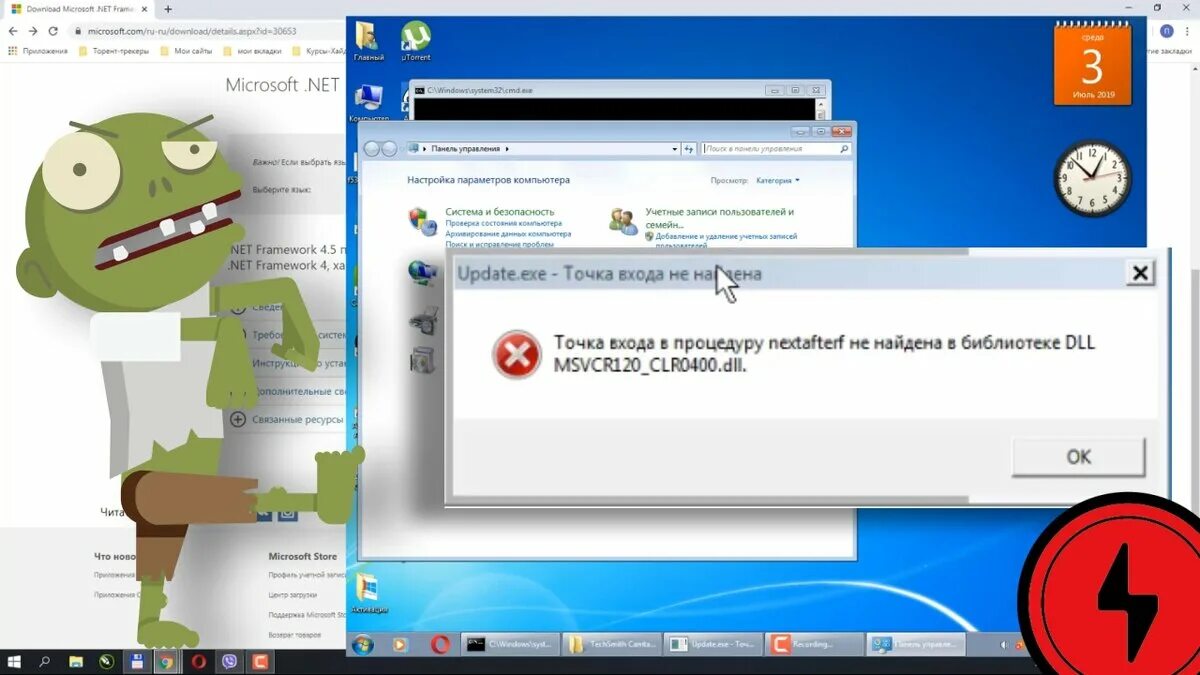1200x675 pixels.
Task: Click Панель управления in address breadcrumb
Action: point(467,149)
